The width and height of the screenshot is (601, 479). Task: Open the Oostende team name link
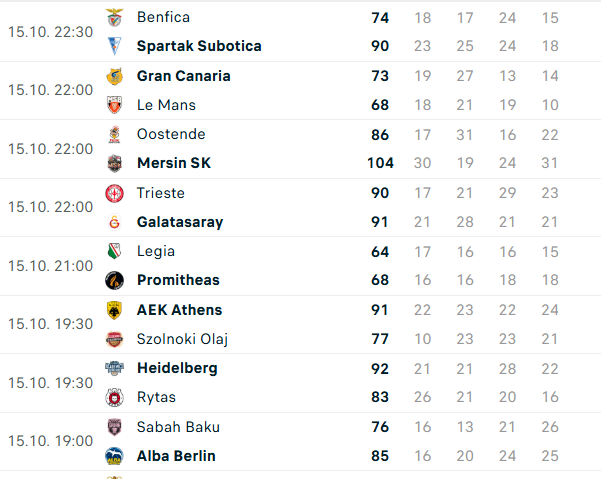[171, 134]
